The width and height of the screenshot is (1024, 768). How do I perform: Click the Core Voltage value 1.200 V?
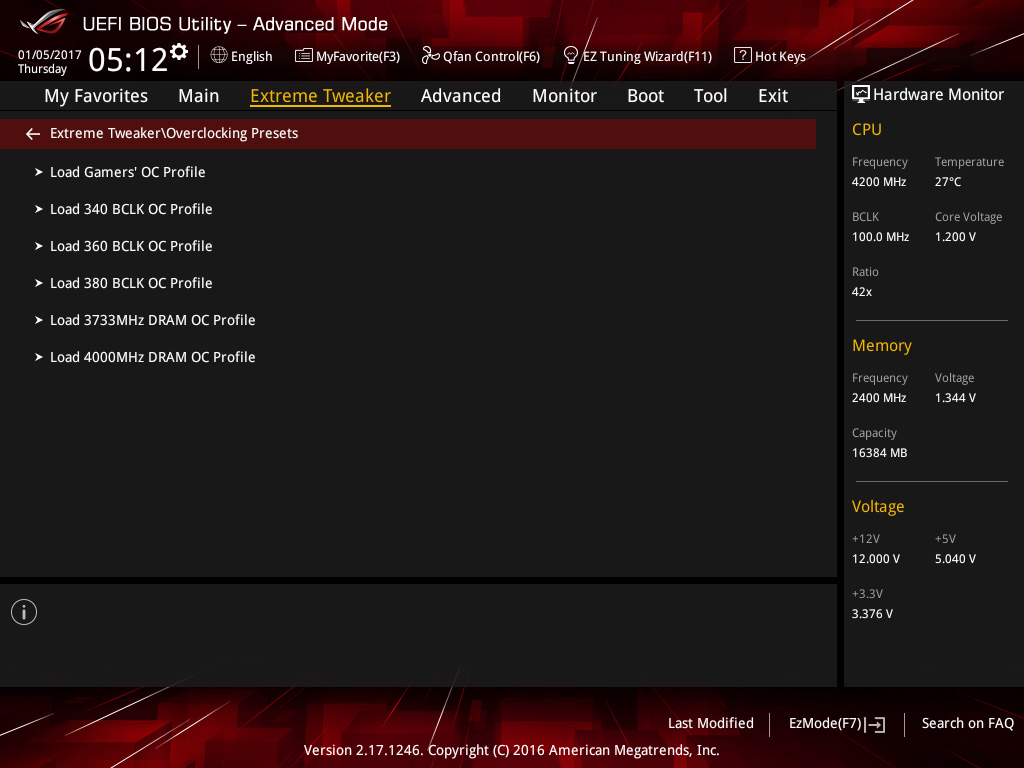(955, 236)
